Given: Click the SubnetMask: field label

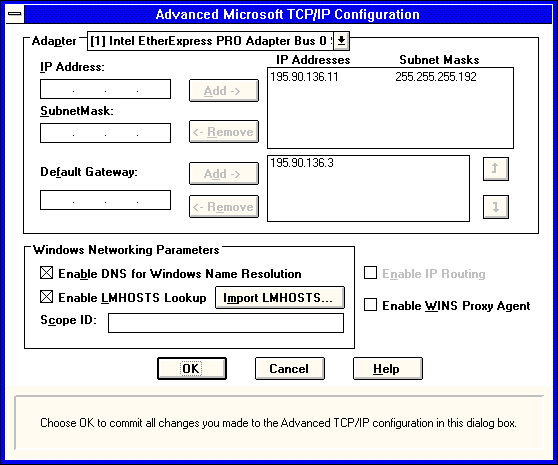Looking at the screenshot, I should [77, 111].
